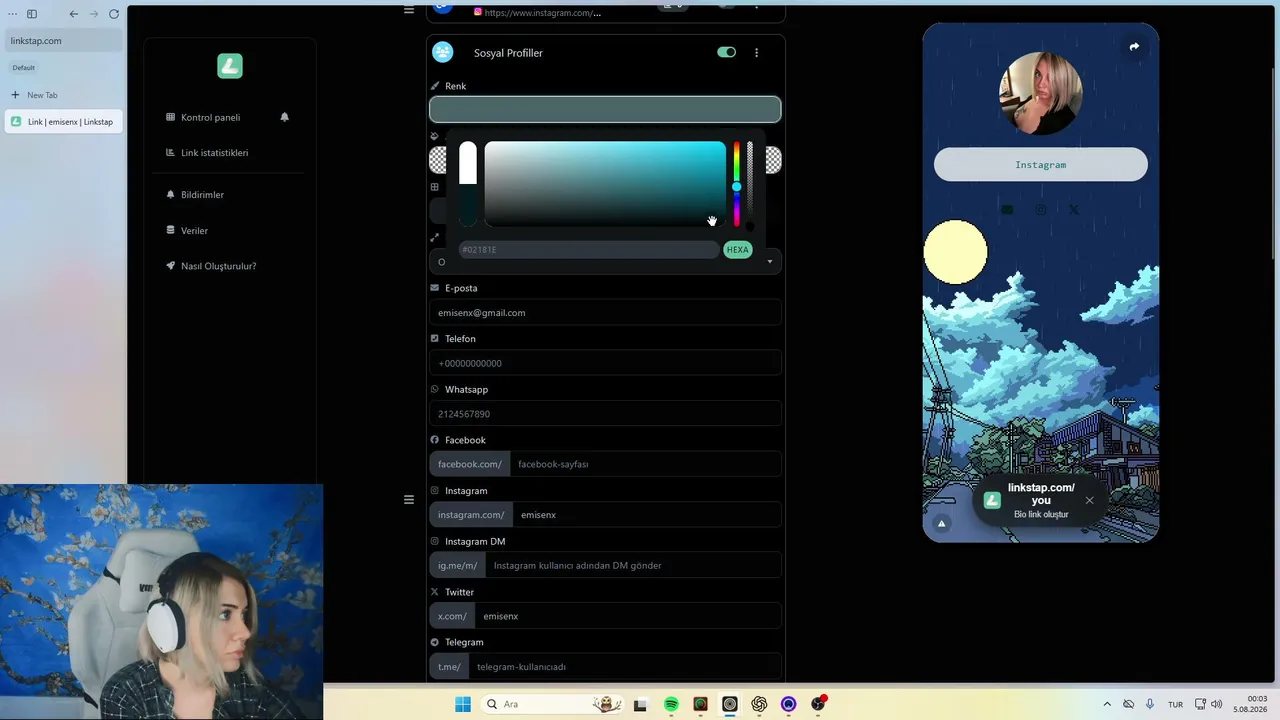The height and width of the screenshot is (720, 1280).
Task: Open the notifications bell beside Kontrol paneli
Action: point(285,117)
